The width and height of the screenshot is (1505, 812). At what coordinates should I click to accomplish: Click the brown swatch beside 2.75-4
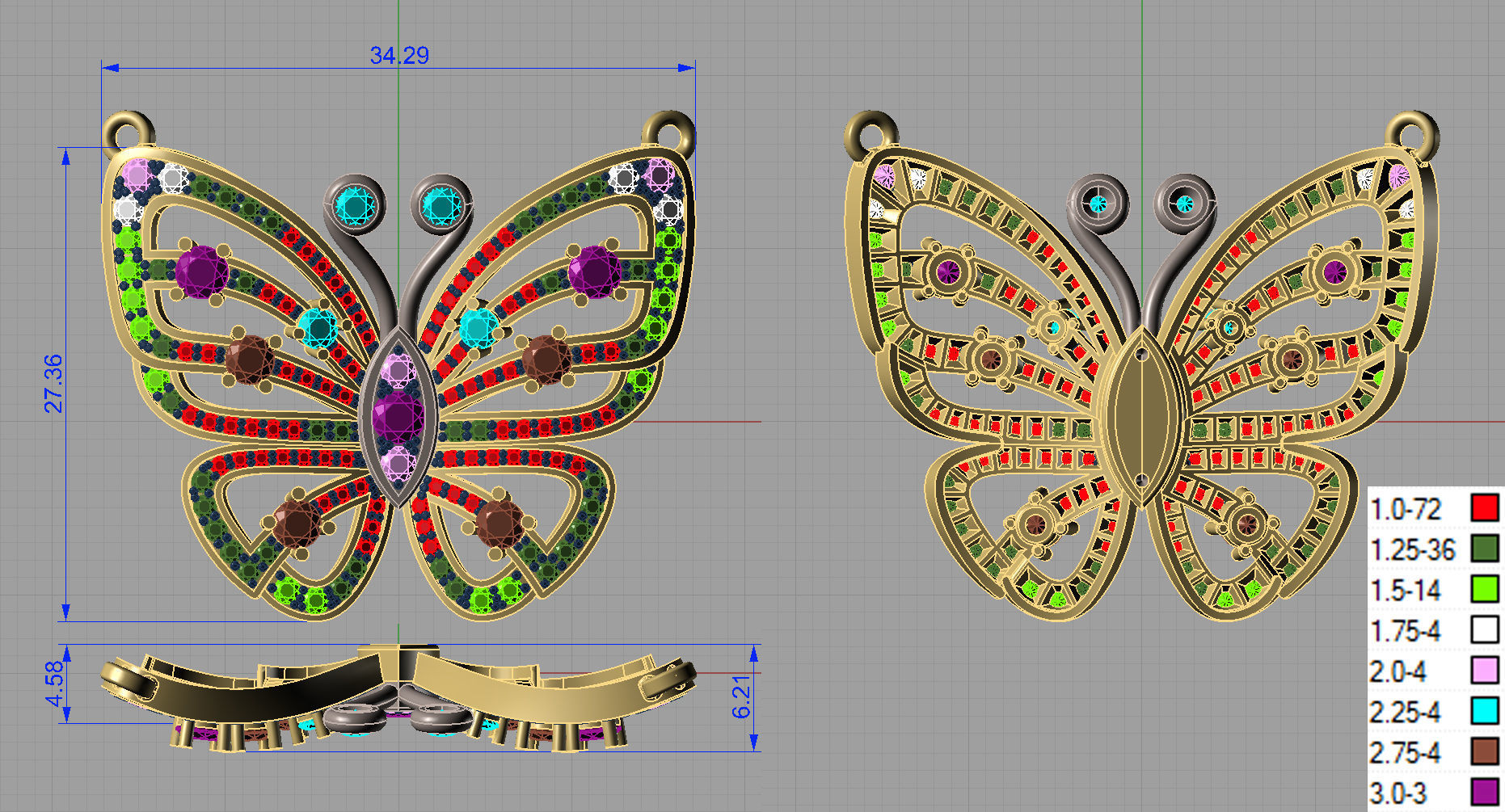pos(1485,751)
